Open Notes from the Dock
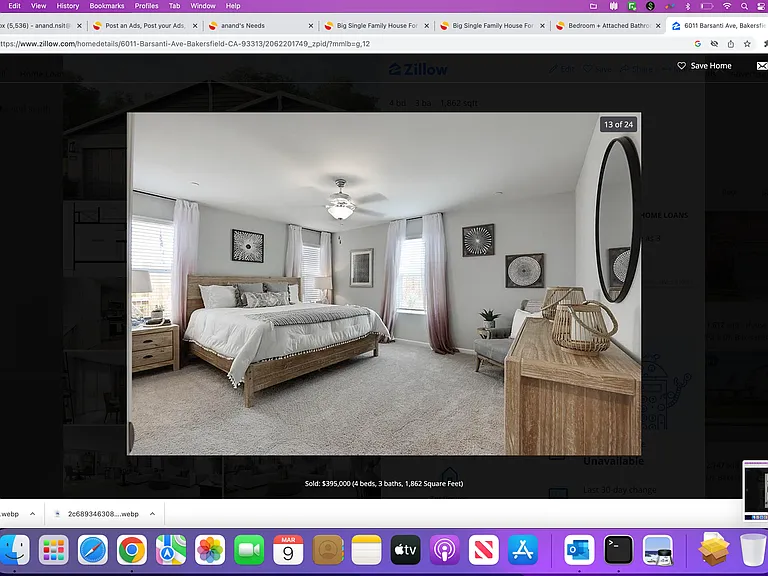Image resolution: width=768 pixels, height=576 pixels. tap(366, 550)
